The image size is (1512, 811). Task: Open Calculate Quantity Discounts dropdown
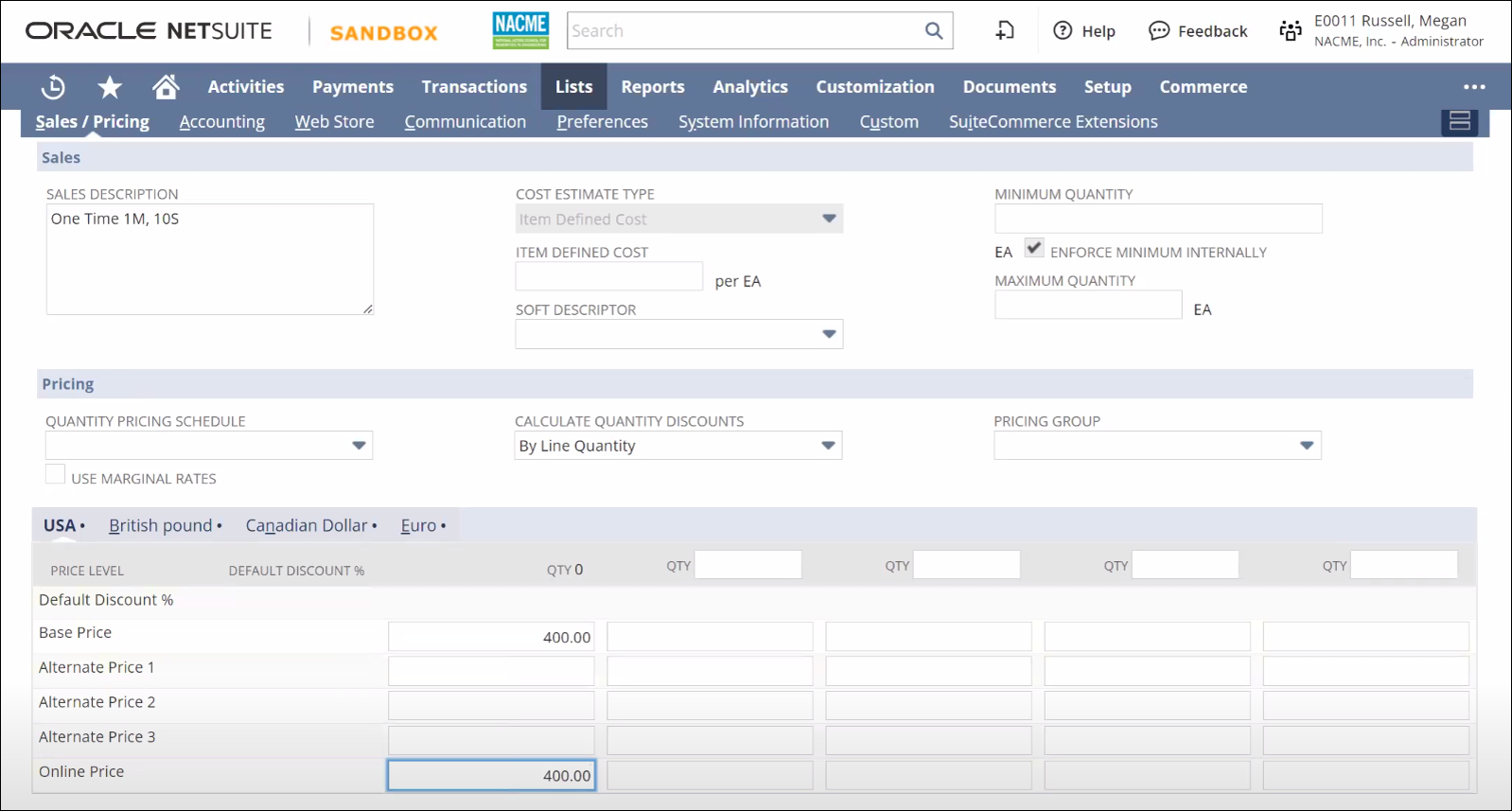point(828,446)
